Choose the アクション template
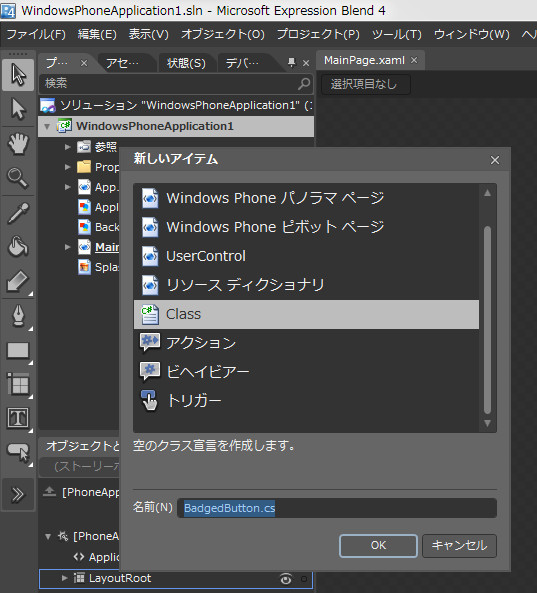537x593 pixels. tap(306, 343)
